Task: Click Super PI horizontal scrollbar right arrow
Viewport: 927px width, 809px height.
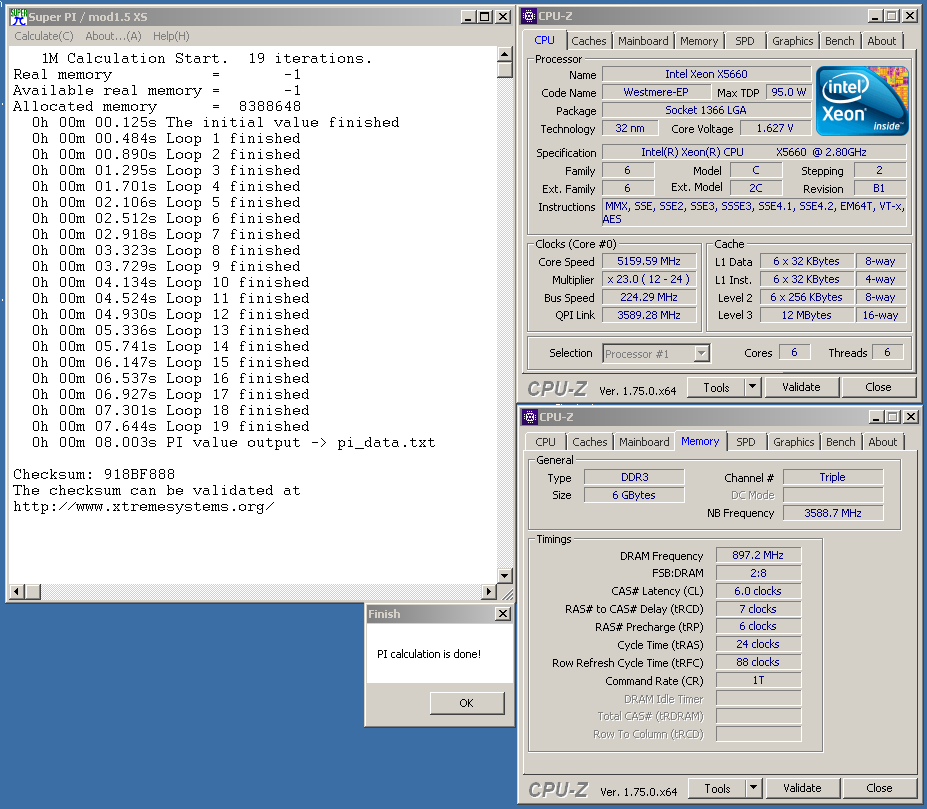Action: [x=489, y=591]
